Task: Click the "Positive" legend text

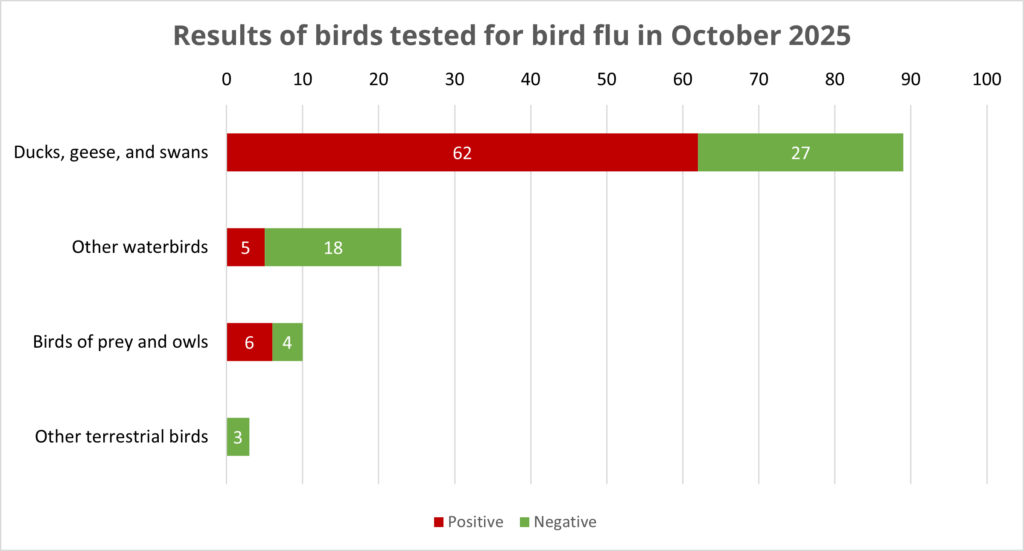Action: 475,522
